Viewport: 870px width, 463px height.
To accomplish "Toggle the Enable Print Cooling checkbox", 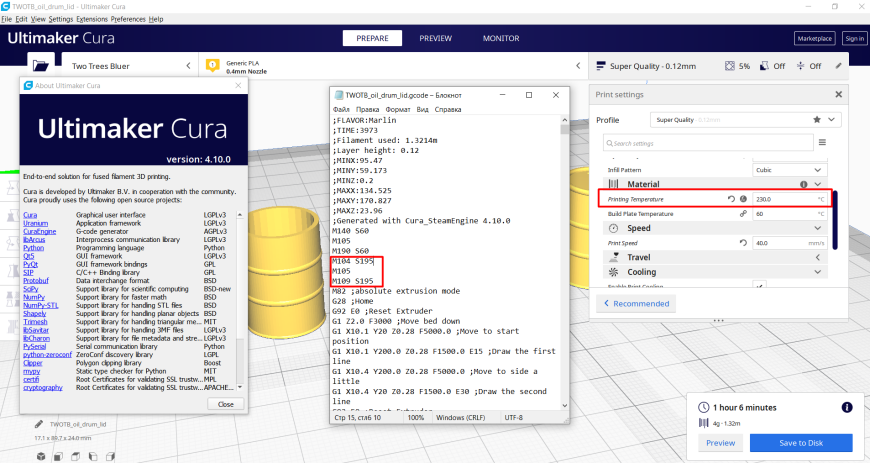I will (x=760, y=285).
